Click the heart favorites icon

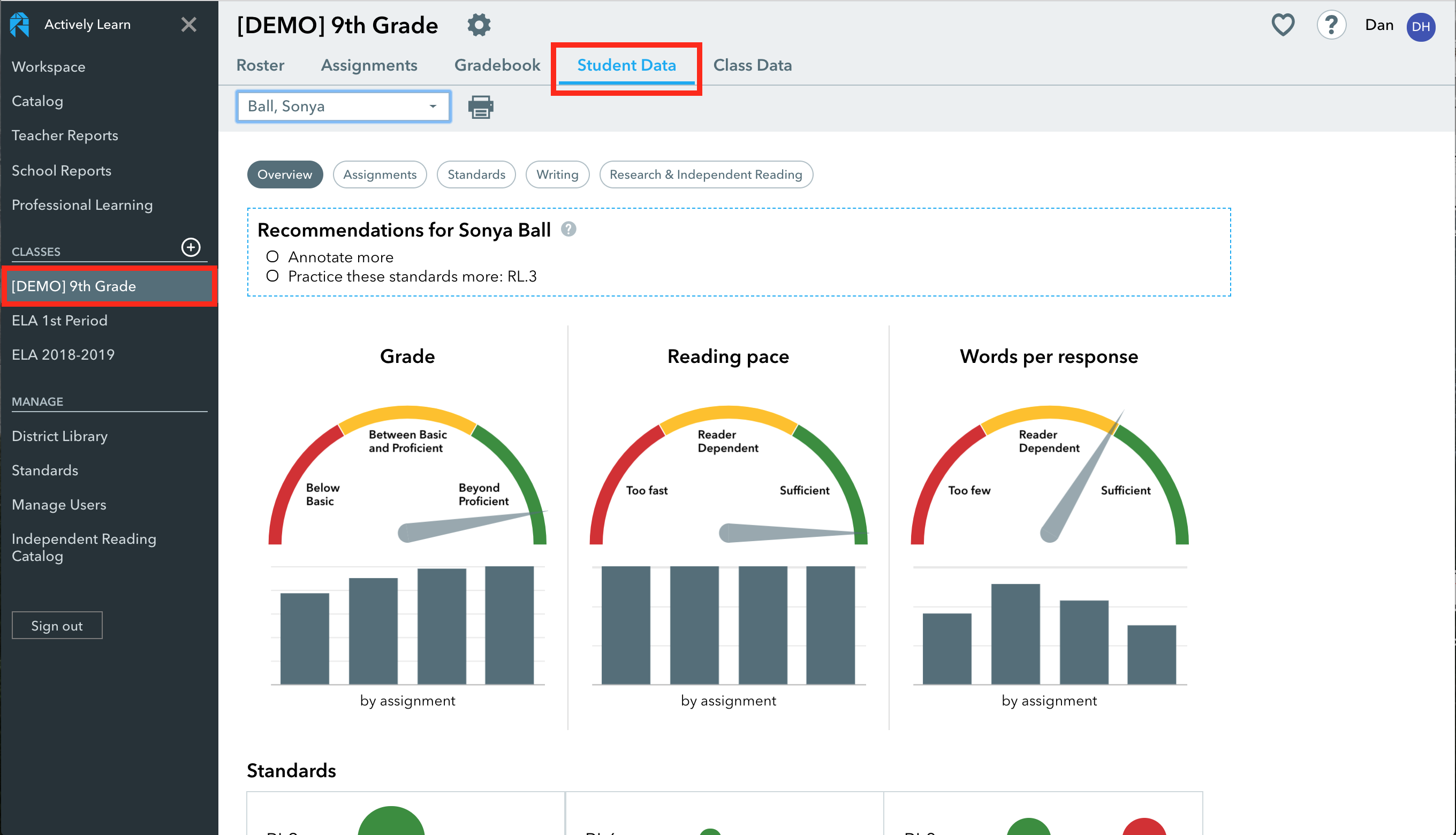1283,25
